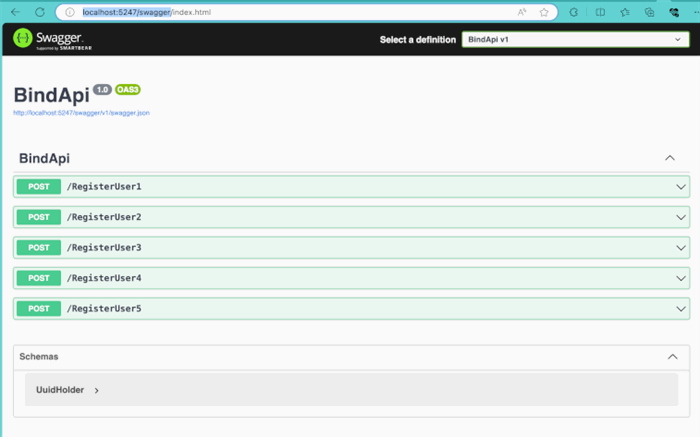This screenshot has height=437, width=700.
Task: Expand the /RegisterUser5 chevron
Action: (680, 309)
